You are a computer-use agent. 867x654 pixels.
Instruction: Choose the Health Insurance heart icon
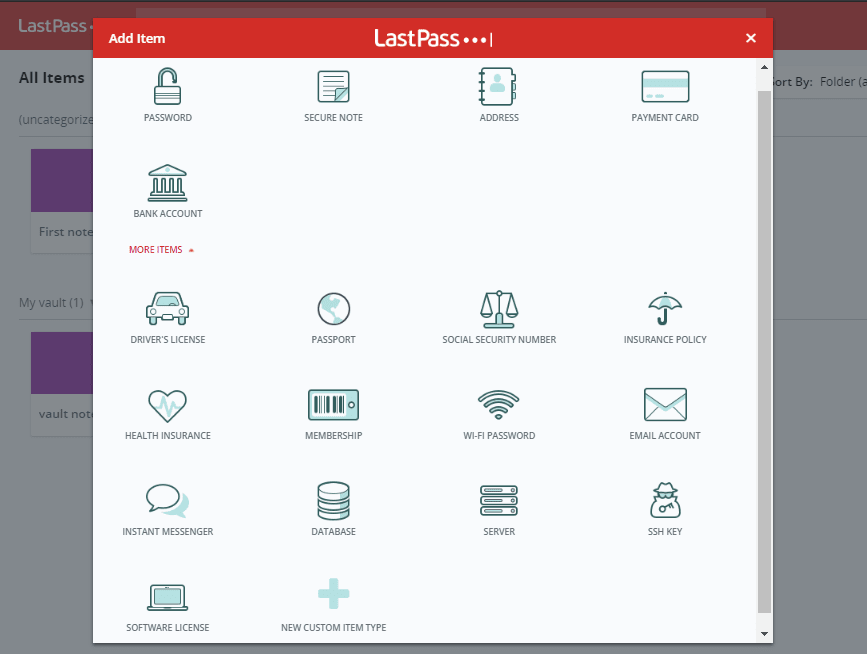click(x=168, y=405)
